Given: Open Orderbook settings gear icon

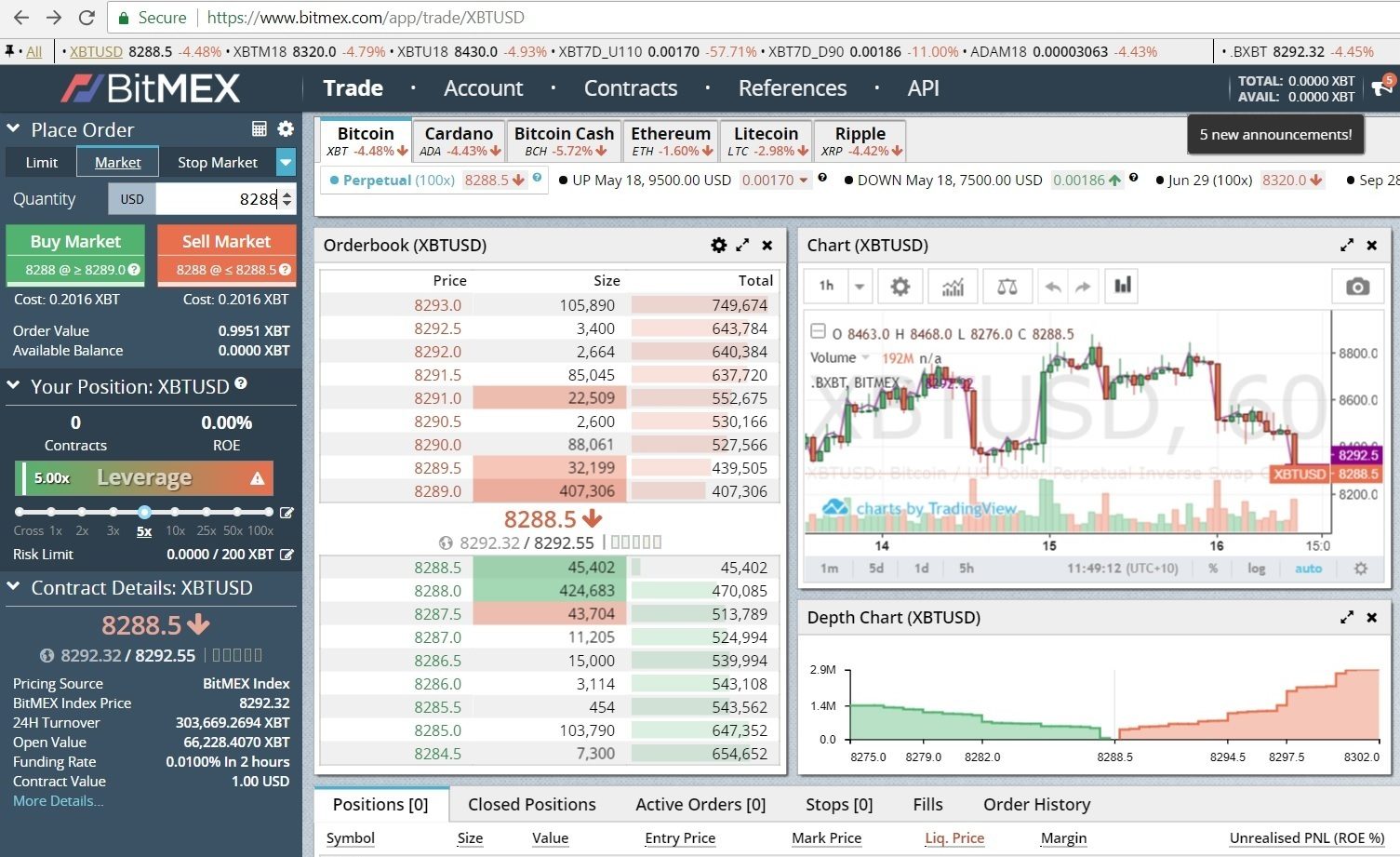Looking at the screenshot, I should click(718, 245).
